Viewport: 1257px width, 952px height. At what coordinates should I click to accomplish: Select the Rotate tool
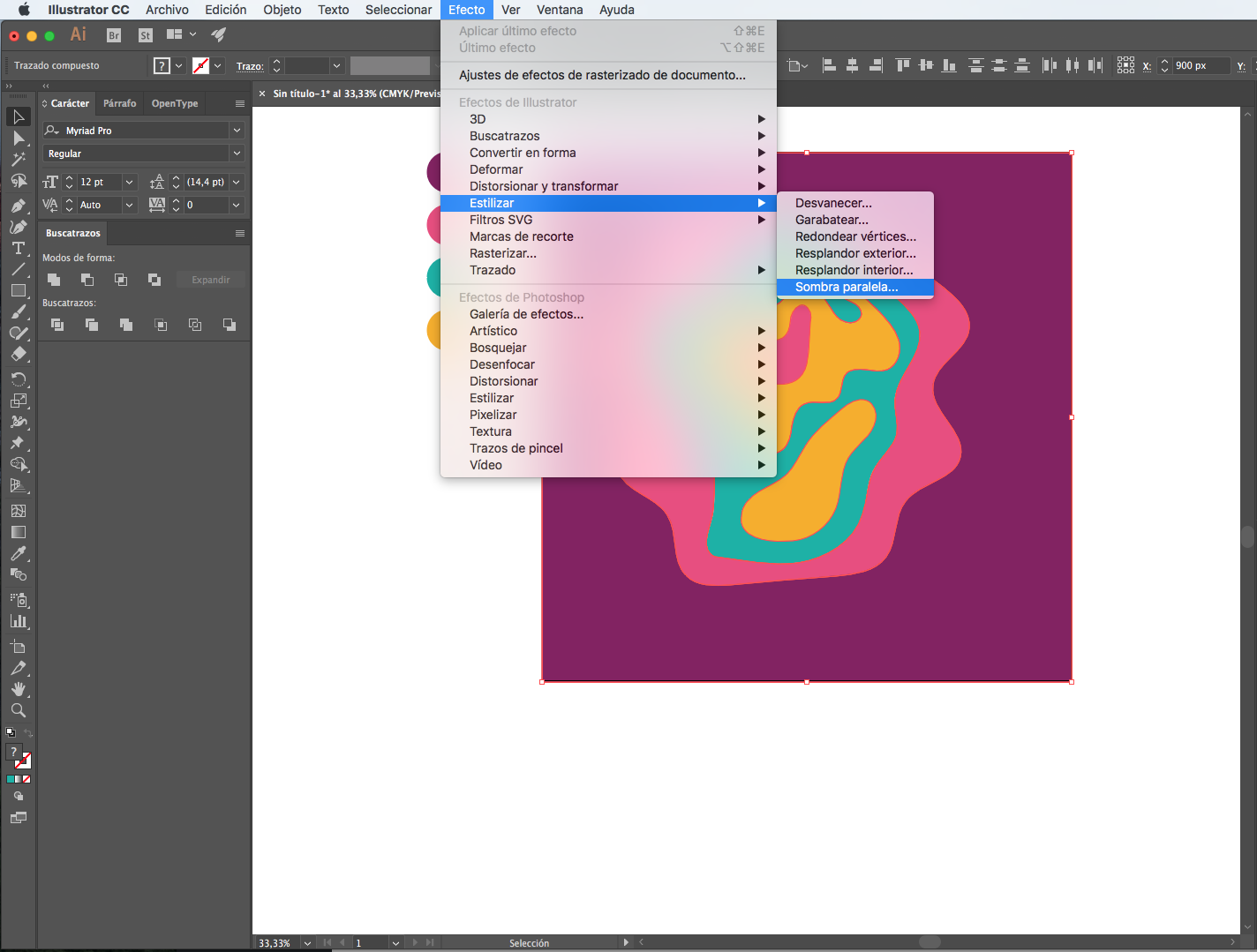pyautogui.click(x=18, y=379)
